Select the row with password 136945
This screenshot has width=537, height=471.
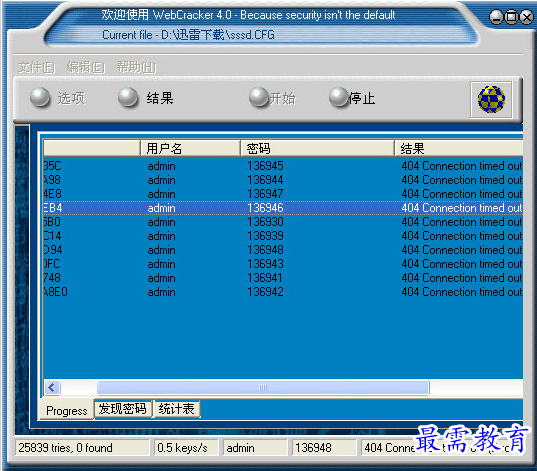pos(283,166)
